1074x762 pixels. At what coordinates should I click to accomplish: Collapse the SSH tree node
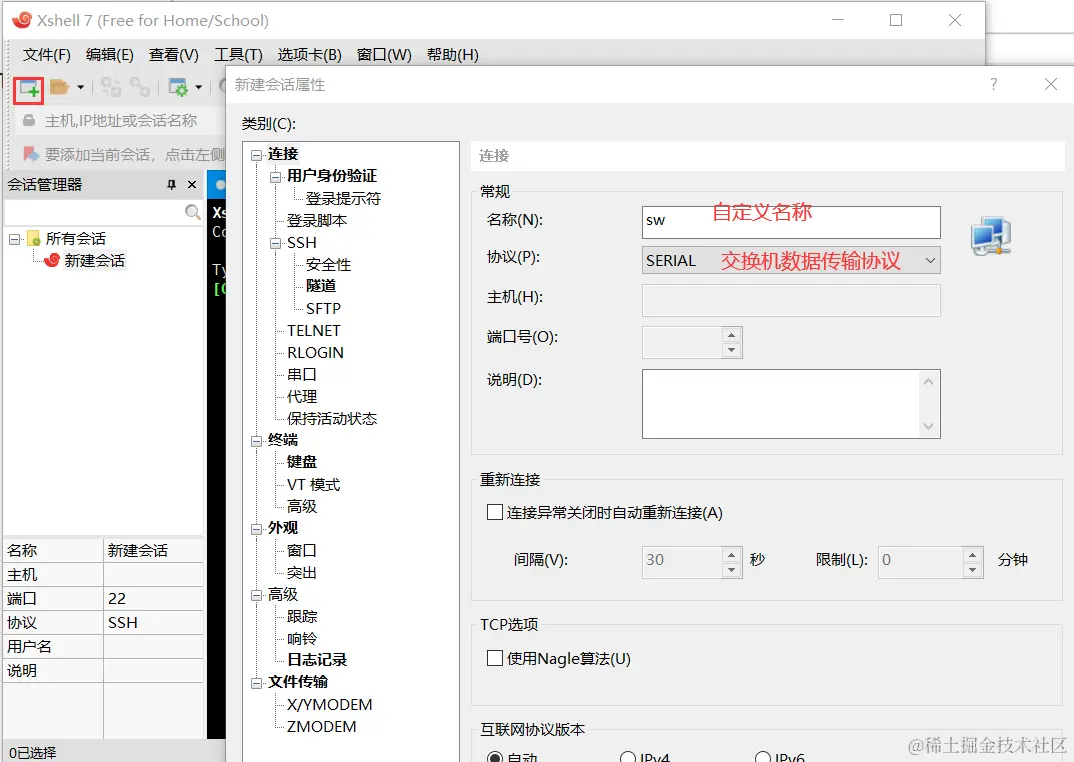[x=275, y=243]
